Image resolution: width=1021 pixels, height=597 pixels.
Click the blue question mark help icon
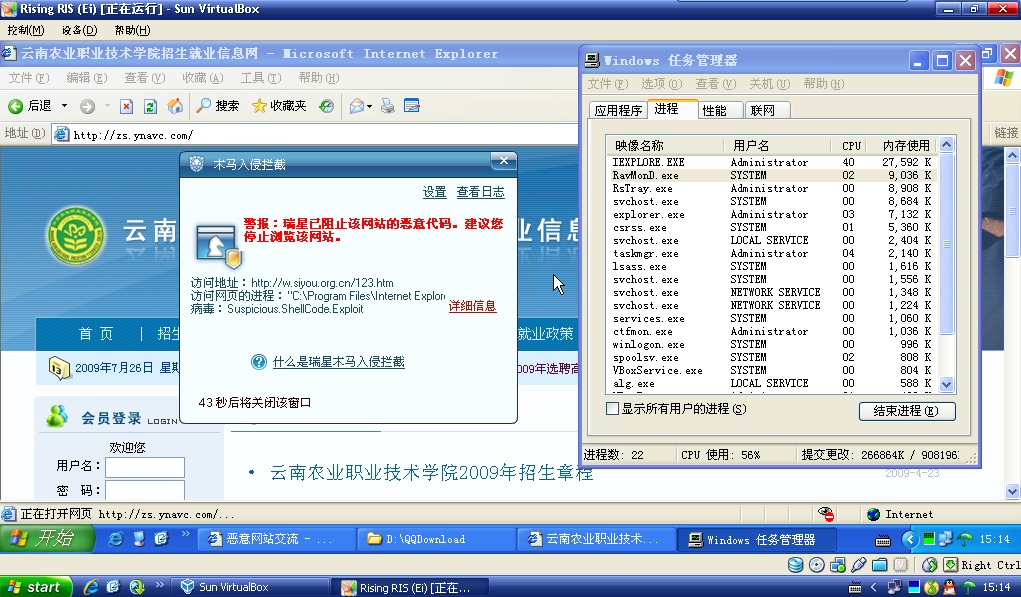259,362
